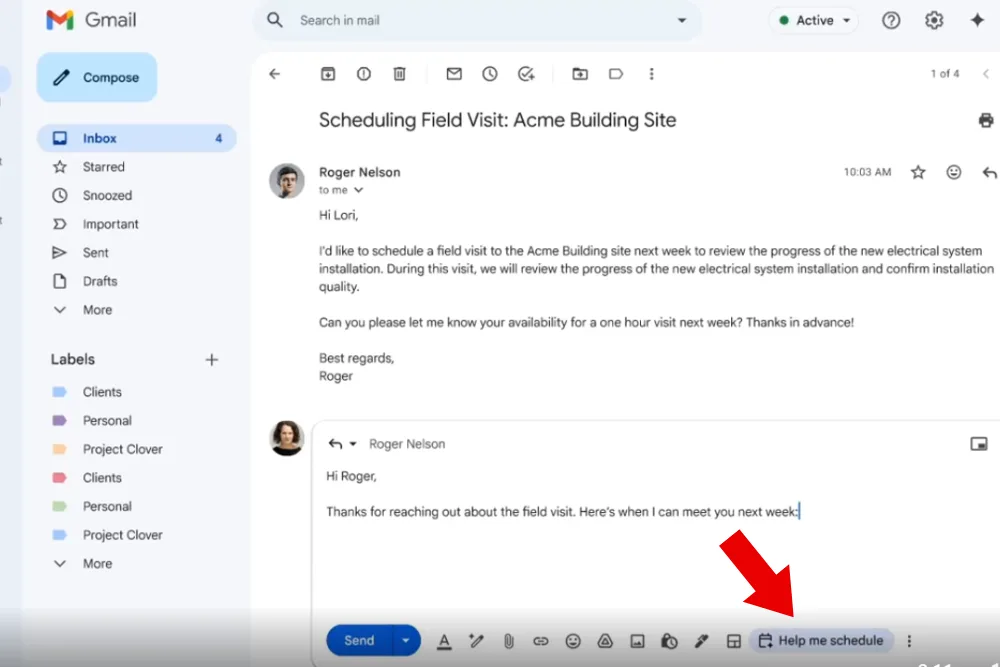Screen dimensions: 1000x667
Task: Open Gmail settings gear
Action: click(x=934, y=20)
